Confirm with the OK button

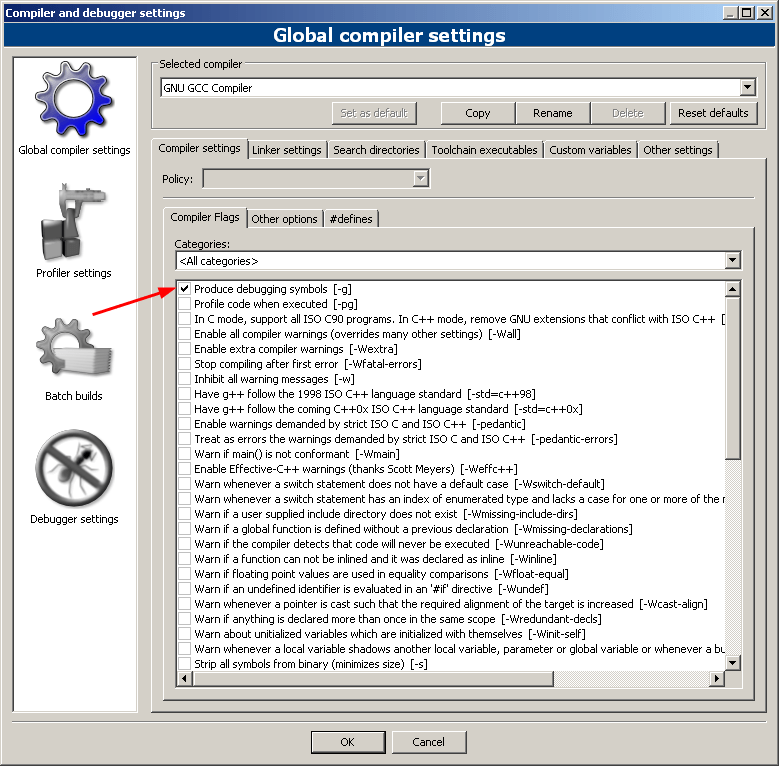348,742
